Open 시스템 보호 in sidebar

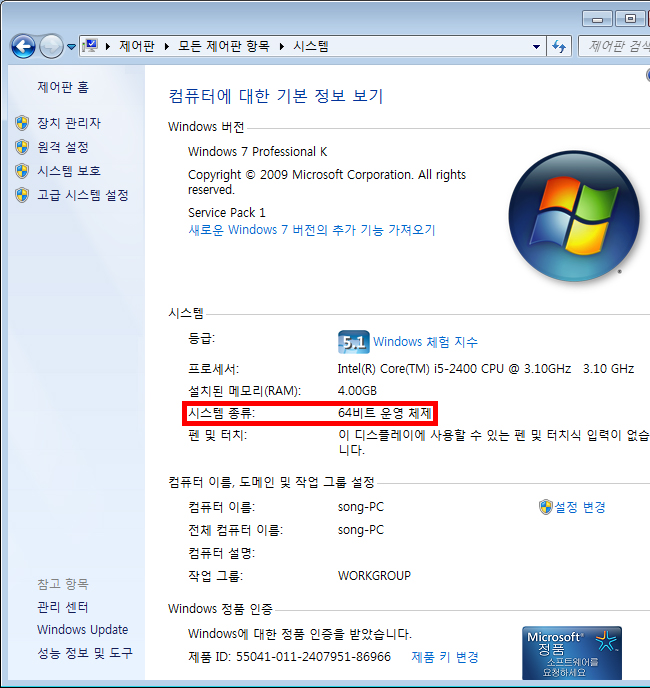coord(69,171)
